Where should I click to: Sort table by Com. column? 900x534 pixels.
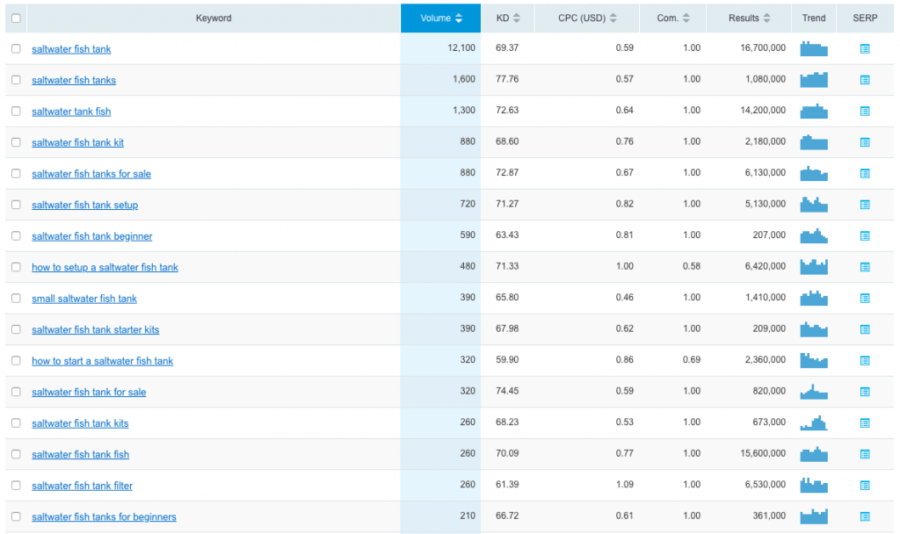click(673, 18)
